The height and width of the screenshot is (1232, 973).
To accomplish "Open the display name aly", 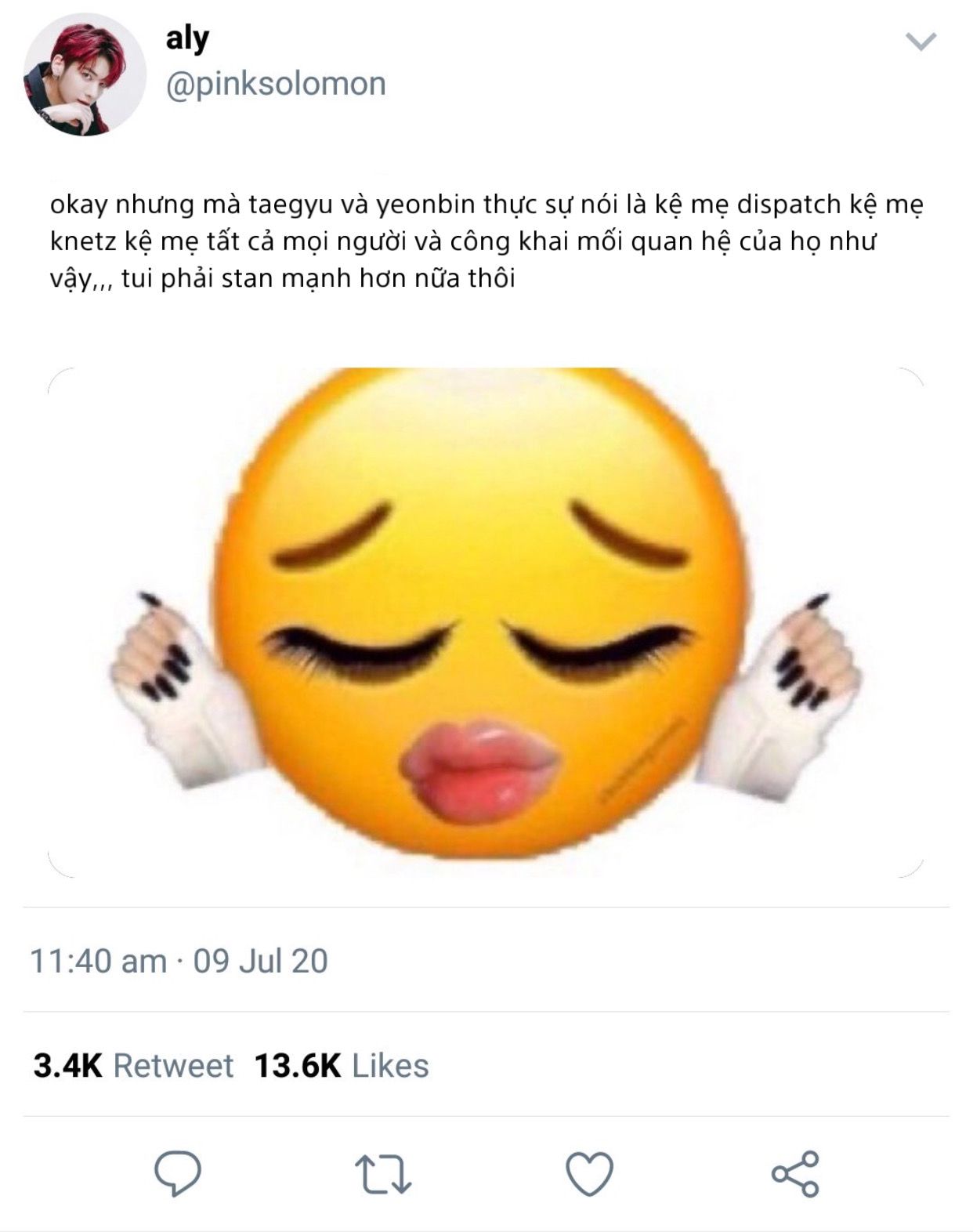I will [187, 38].
